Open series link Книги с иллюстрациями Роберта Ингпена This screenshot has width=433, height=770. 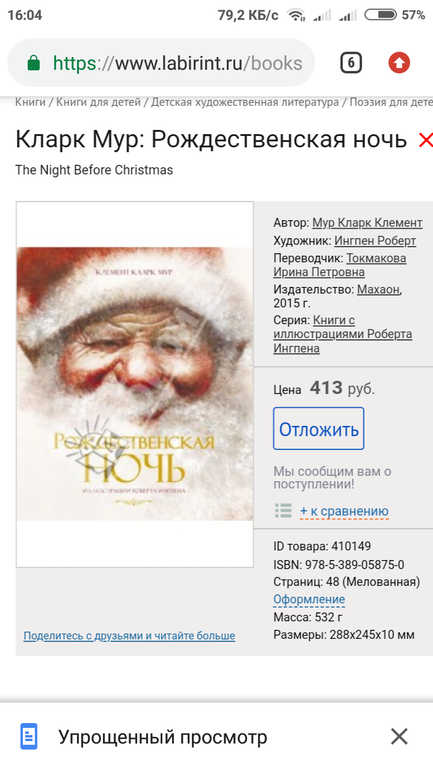[x=343, y=334]
